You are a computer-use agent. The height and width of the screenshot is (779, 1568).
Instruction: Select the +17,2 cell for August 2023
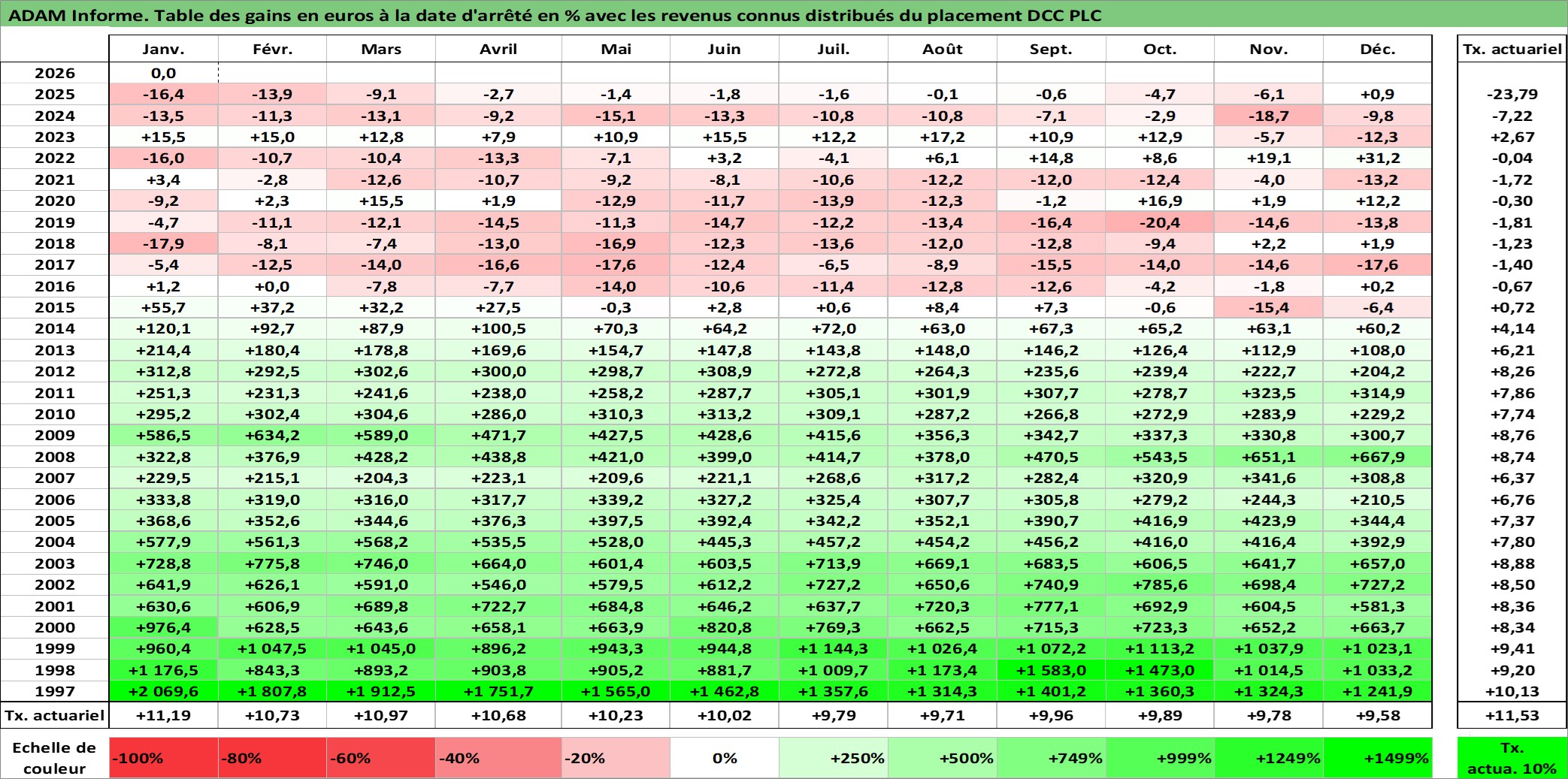(x=943, y=137)
